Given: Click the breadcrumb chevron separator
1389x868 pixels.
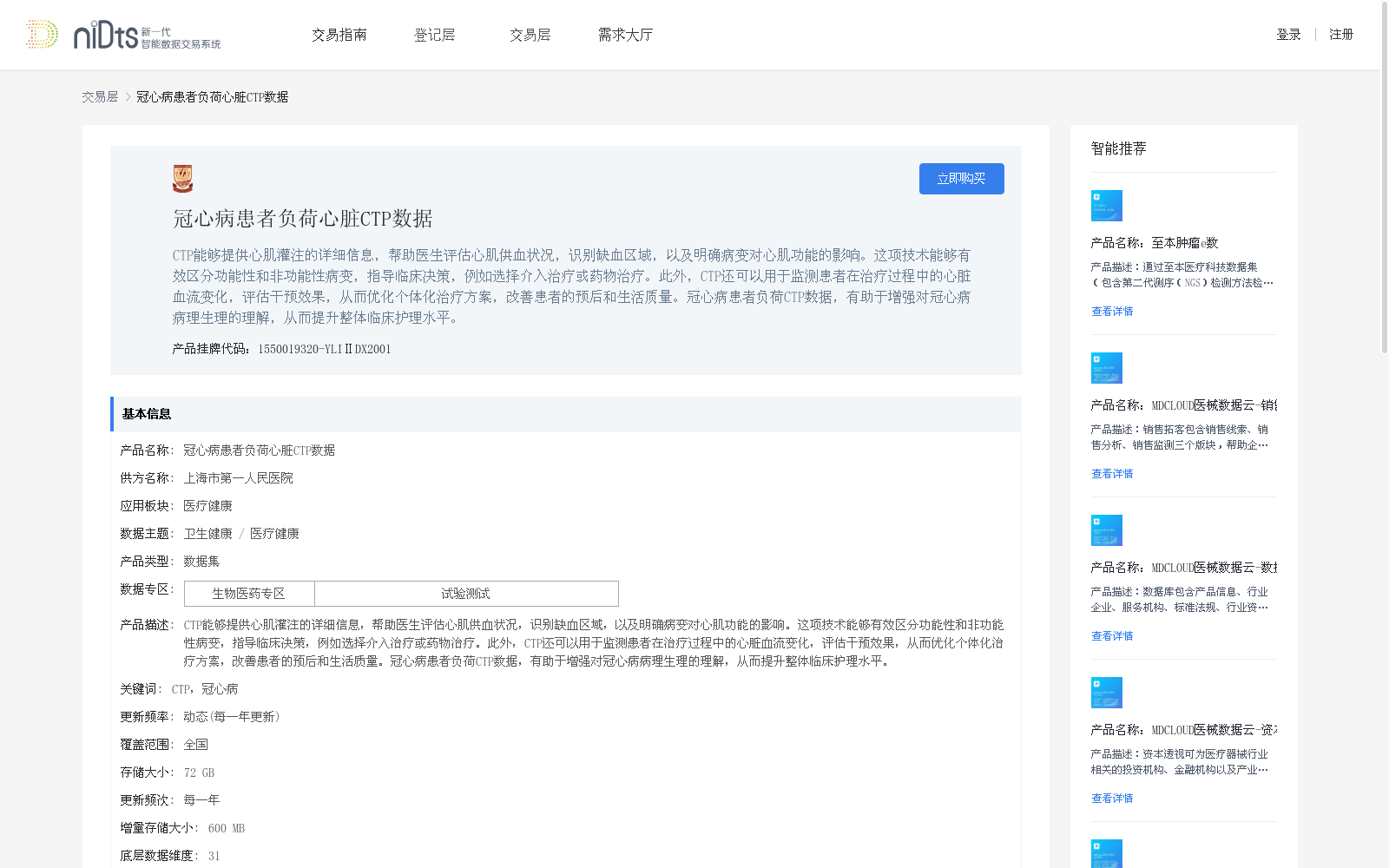Looking at the screenshot, I should [128, 97].
